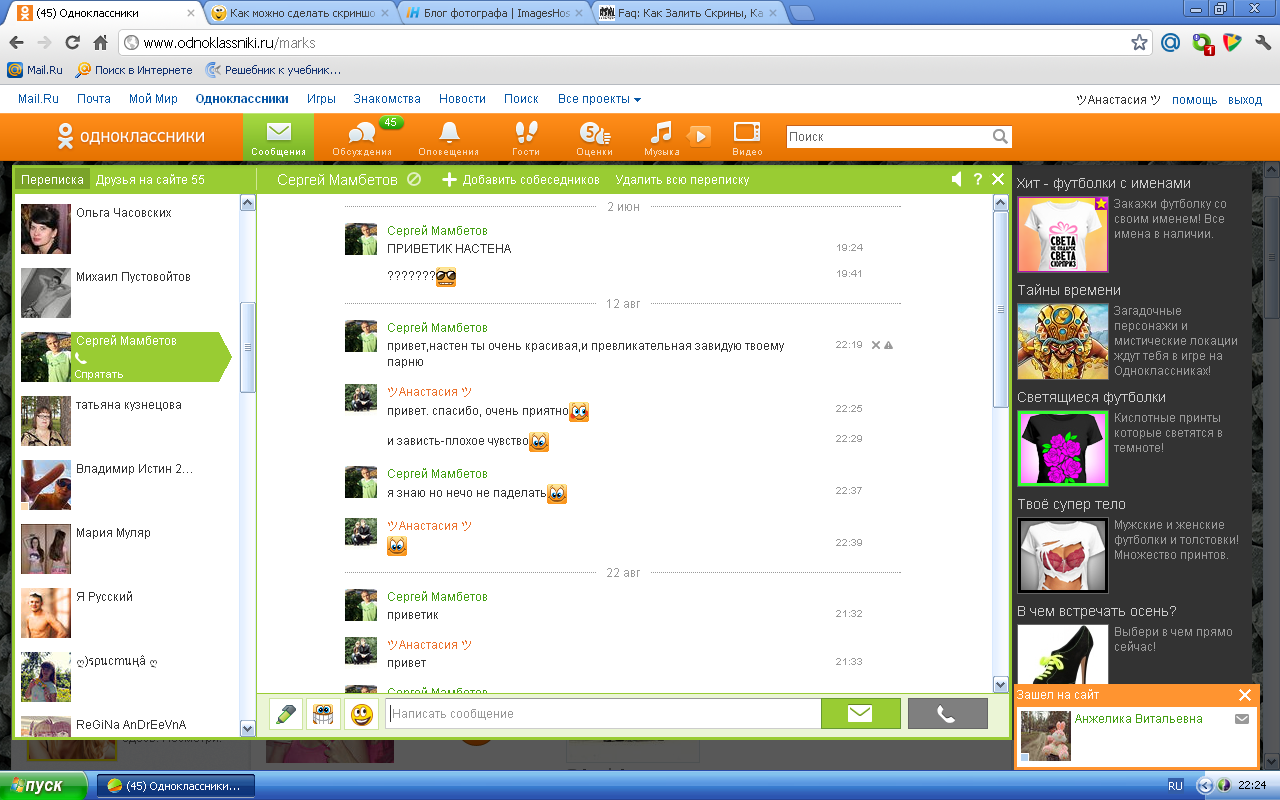Open Поиск в Интернете bookmark
The height and width of the screenshot is (800, 1280).
[134, 70]
